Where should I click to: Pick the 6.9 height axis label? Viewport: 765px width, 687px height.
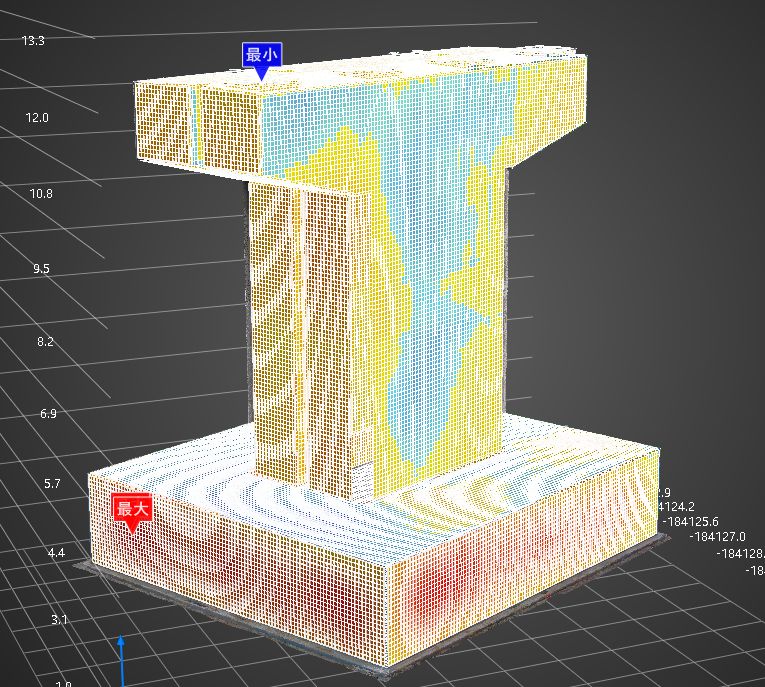[x=48, y=413]
